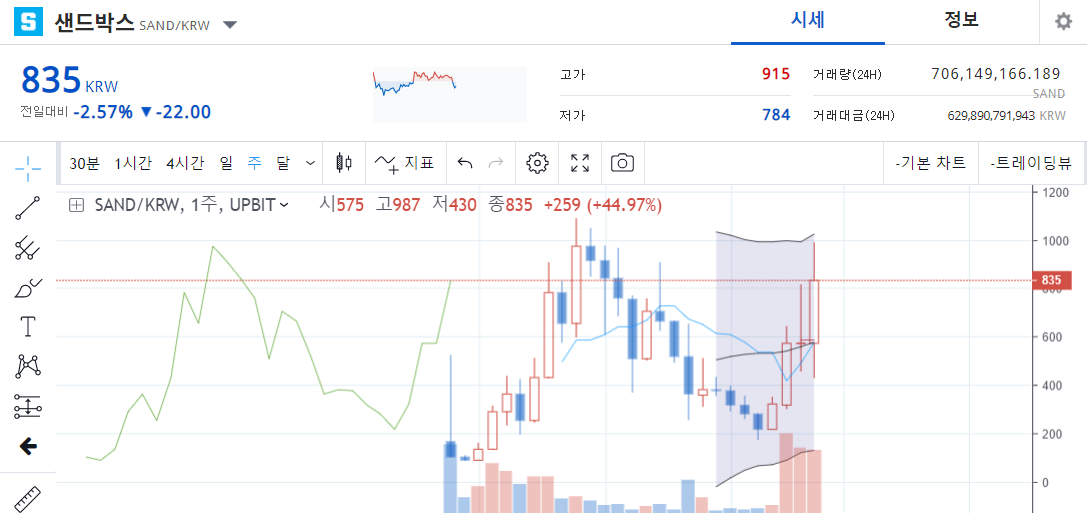This screenshot has height=513, width=1087.
Task: Click the black back arrow icon
Action: coord(28,446)
